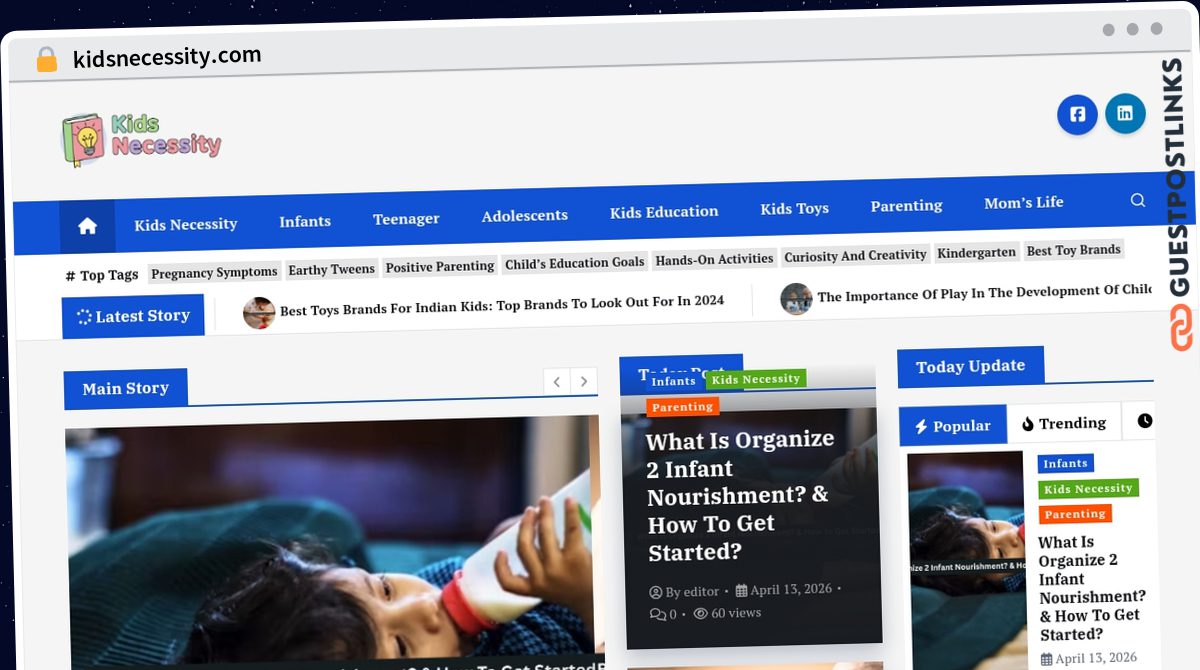The image size is (1200, 670).
Task: Click the Top Tags label
Action: pos(102,275)
